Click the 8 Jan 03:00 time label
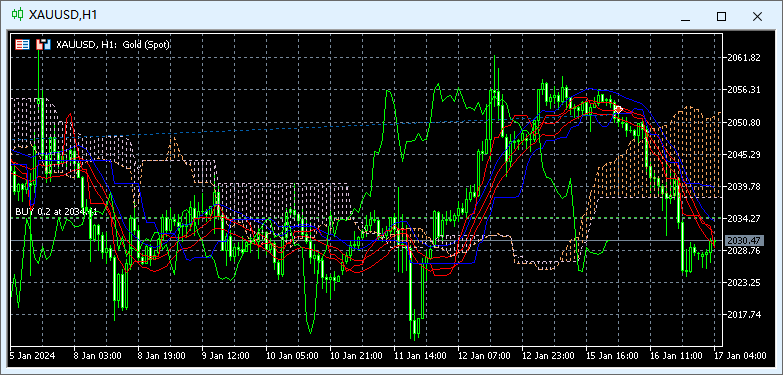The image size is (783, 375). point(97,356)
